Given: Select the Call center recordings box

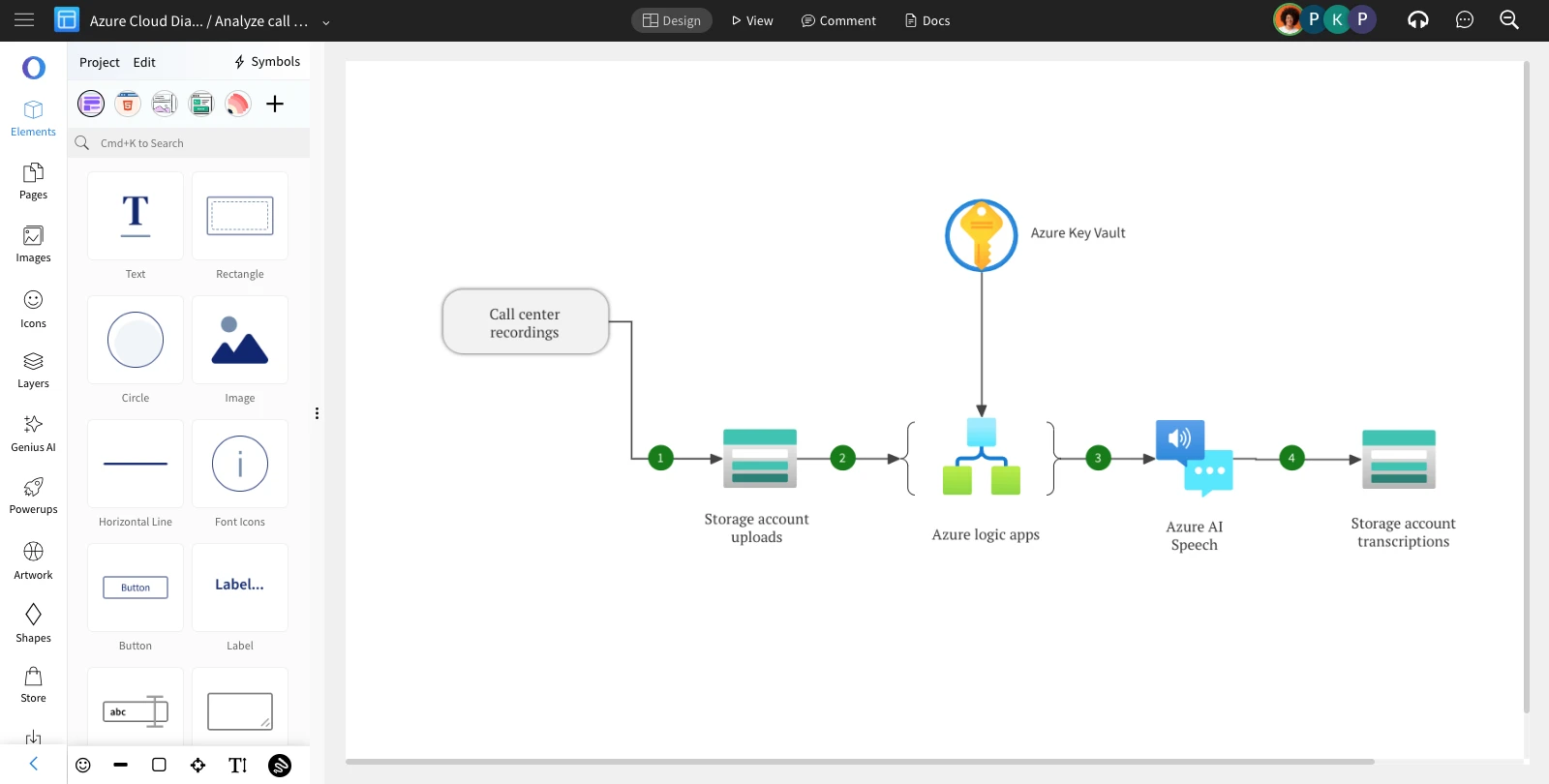Looking at the screenshot, I should (x=526, y=321).
